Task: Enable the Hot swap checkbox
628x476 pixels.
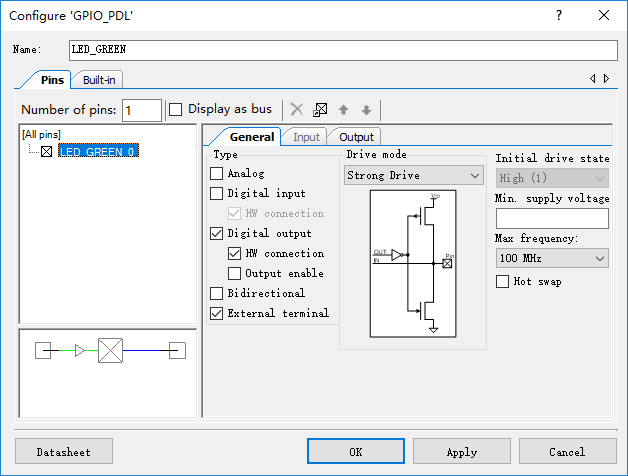Action: point(502,281)
